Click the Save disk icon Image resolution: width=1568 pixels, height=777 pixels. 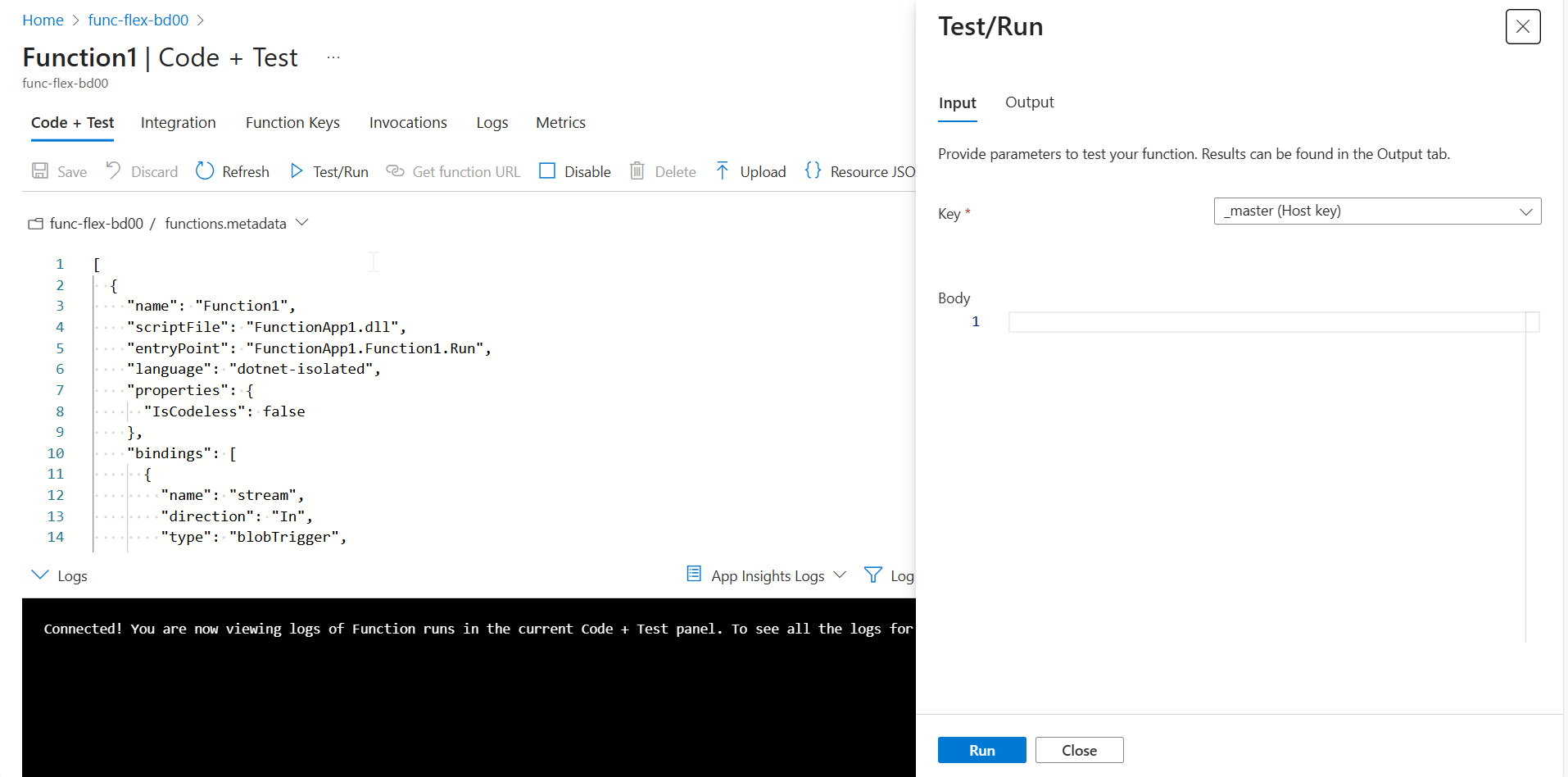[x=40, y=170]
